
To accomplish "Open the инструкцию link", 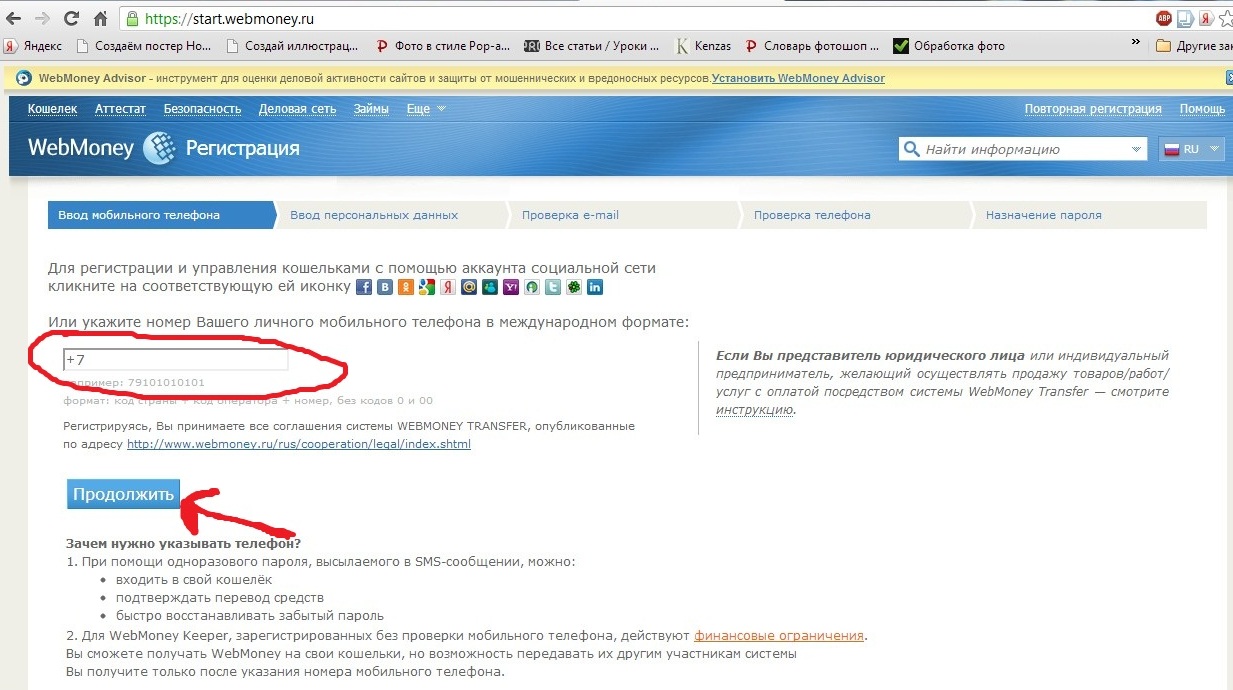I will pyautogui.click(x=755, y=409).
